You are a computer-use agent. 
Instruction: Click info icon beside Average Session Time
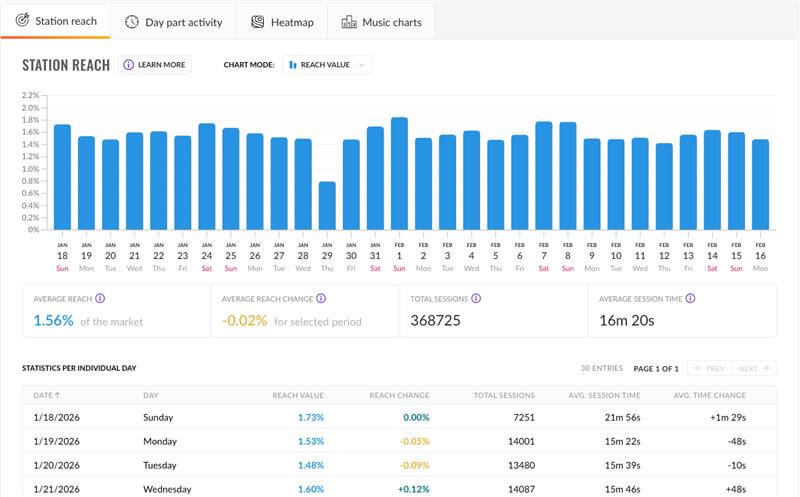(x=690, y=298)
